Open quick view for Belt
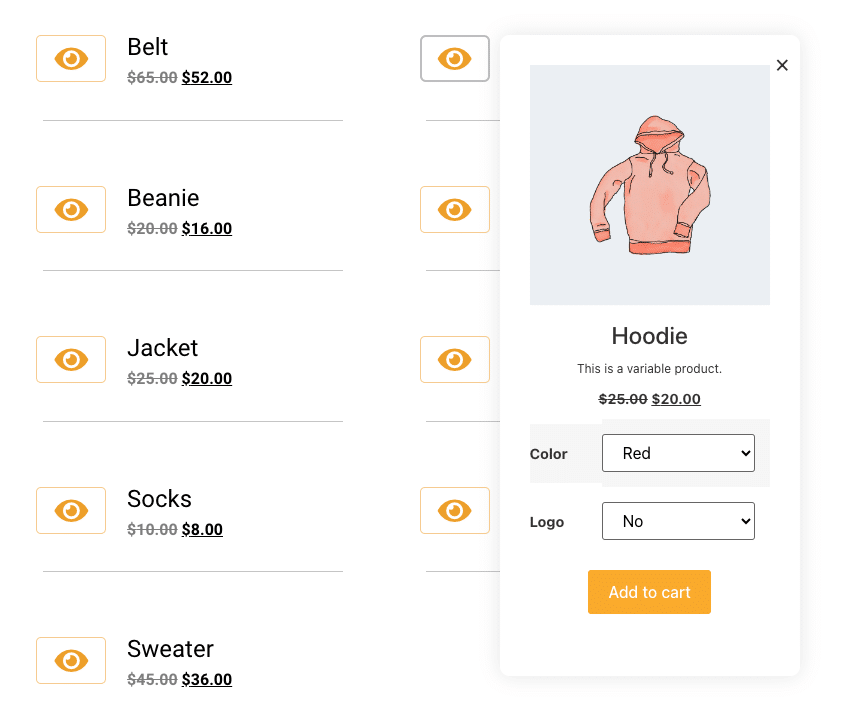This screenshot has height=712, width=848. tap(71, 58)
